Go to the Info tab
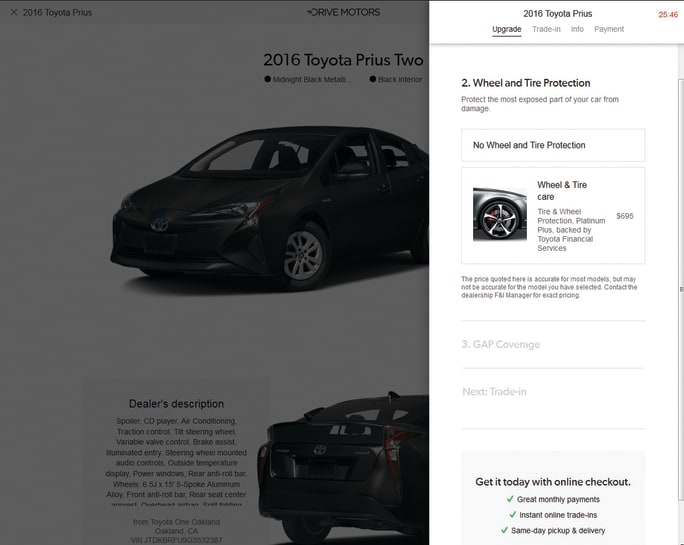The width and height of the screenshot is (684, 545). click(x=577, y=30)
